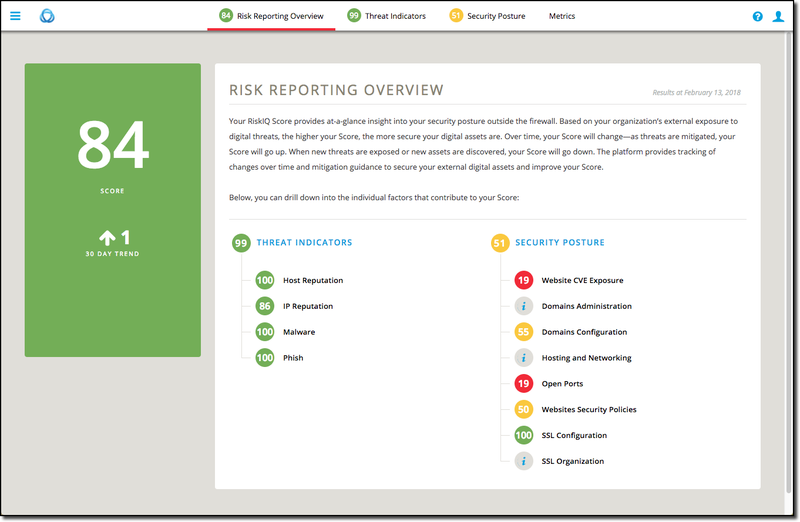Open SSL Organization details

[x=572, y=461]
